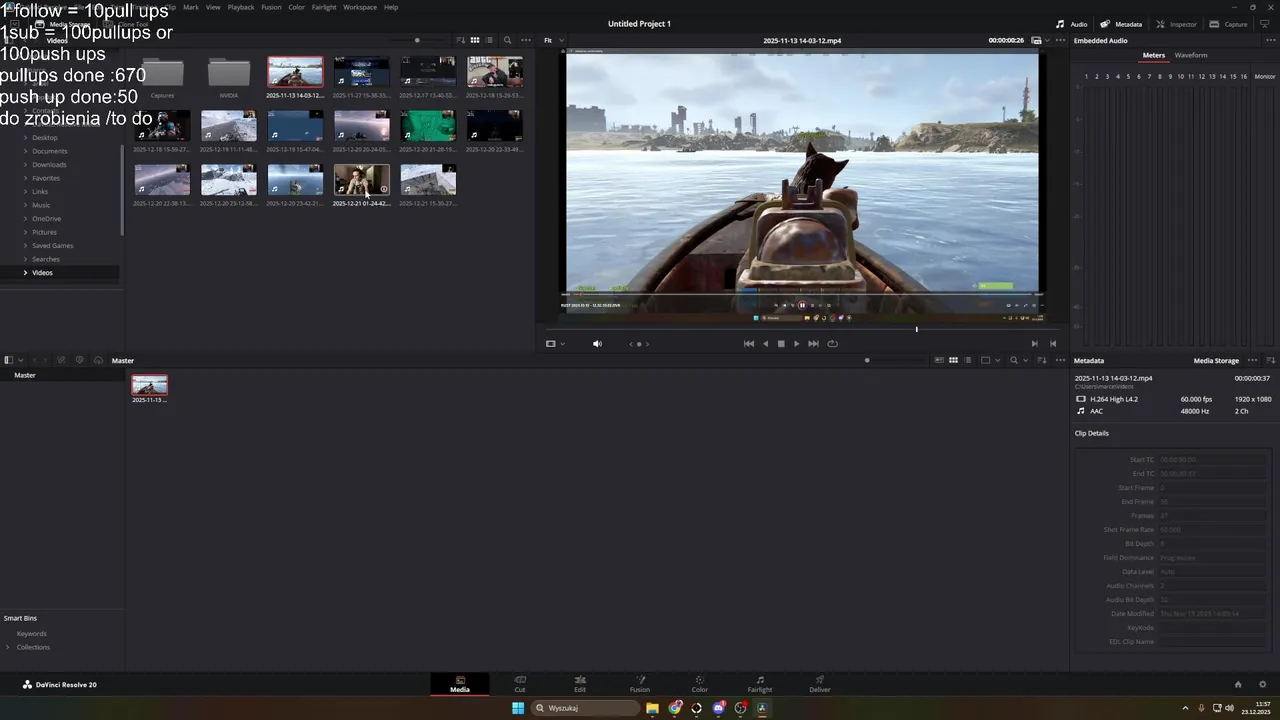Open Metadata panel options (three dots)

[1254, 360]
